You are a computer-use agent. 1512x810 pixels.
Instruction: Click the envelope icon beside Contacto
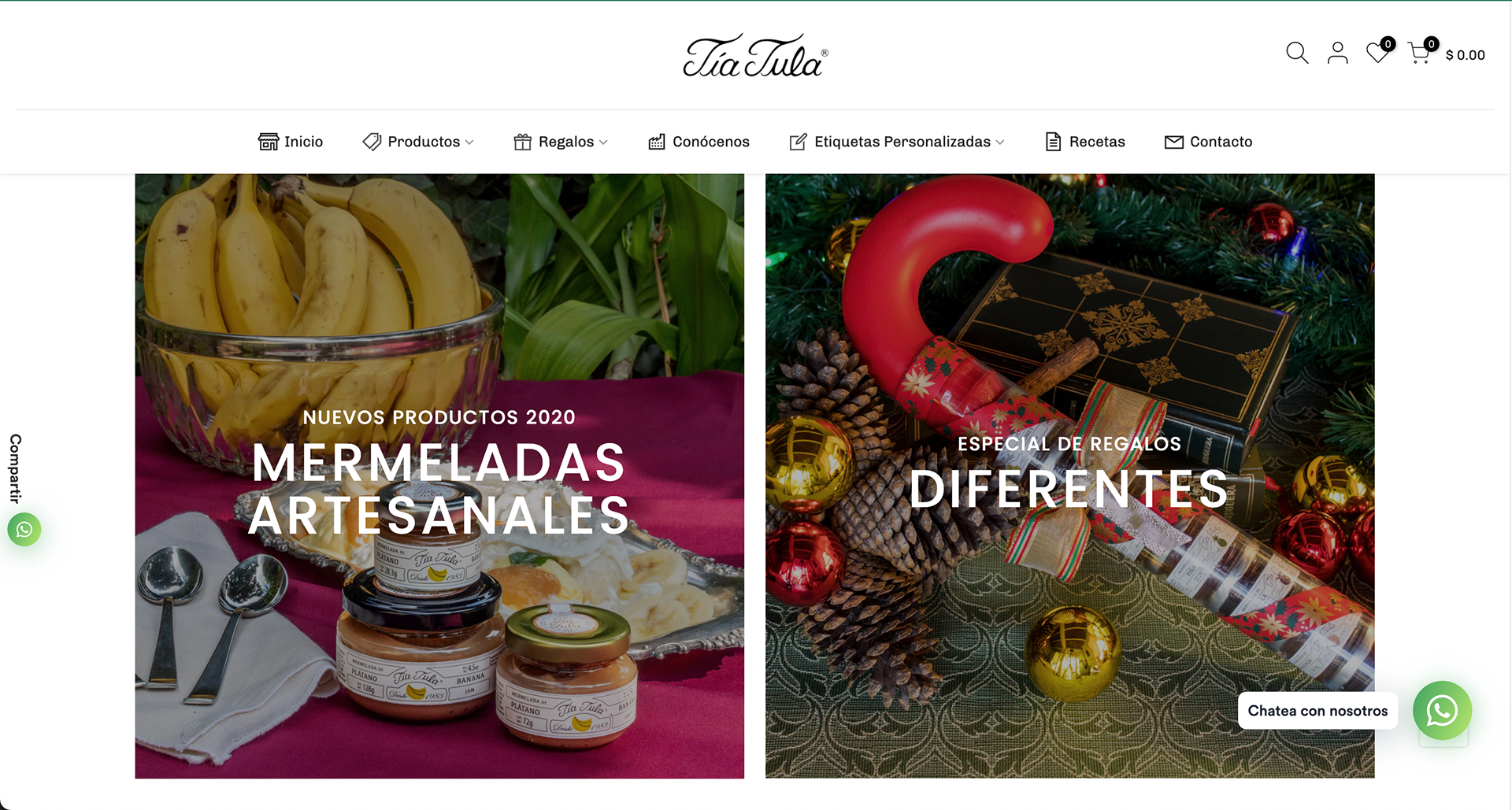click(1174, 142)
